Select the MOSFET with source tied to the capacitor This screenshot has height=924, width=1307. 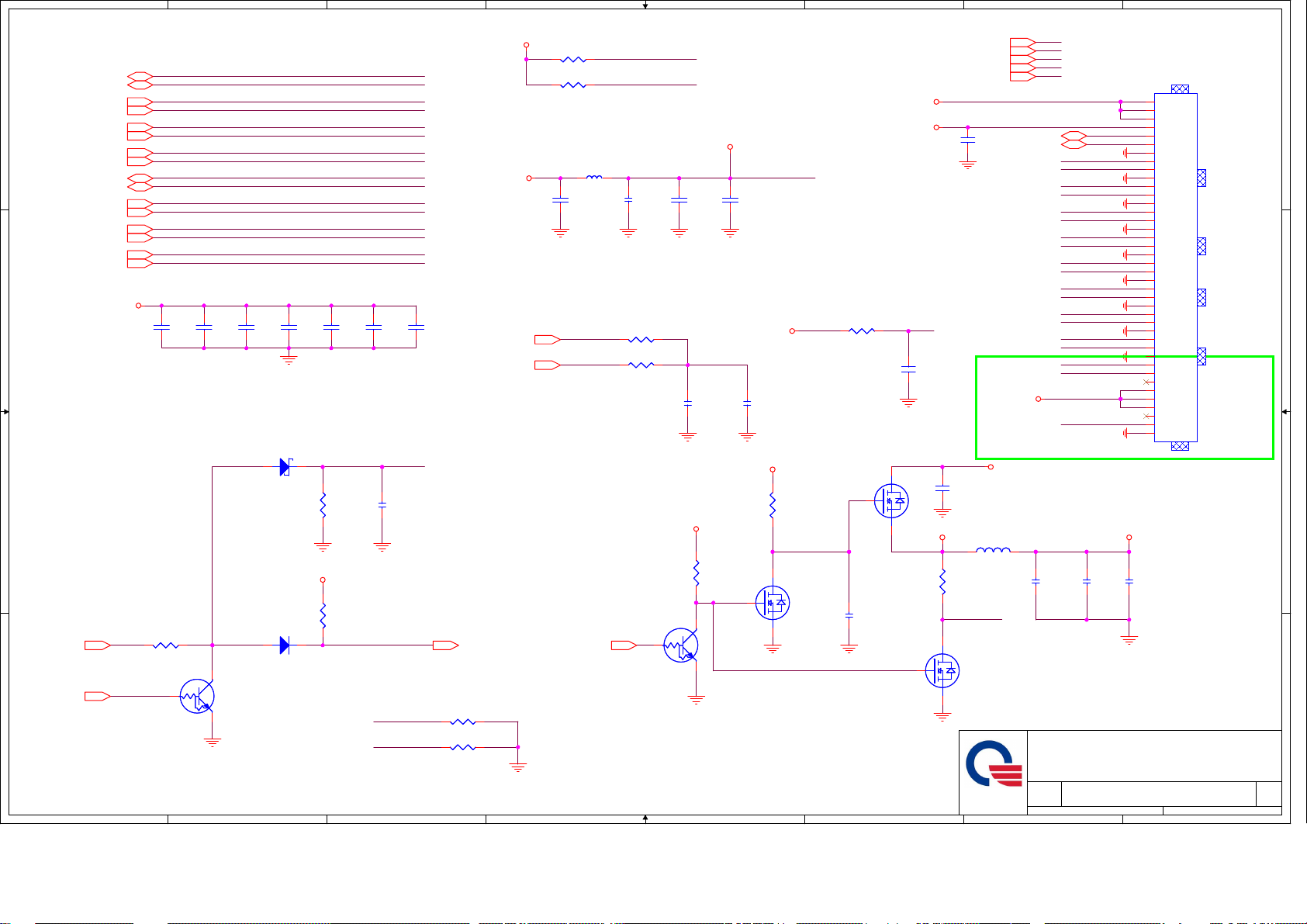tap(891, 500)
